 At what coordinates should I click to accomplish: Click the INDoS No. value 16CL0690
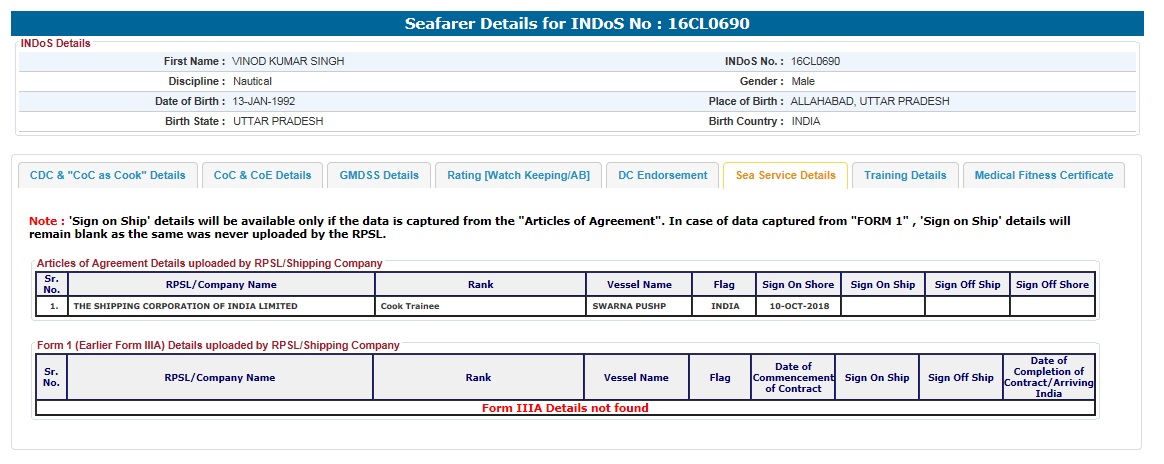pyautogui.click(x=815, y=61)
